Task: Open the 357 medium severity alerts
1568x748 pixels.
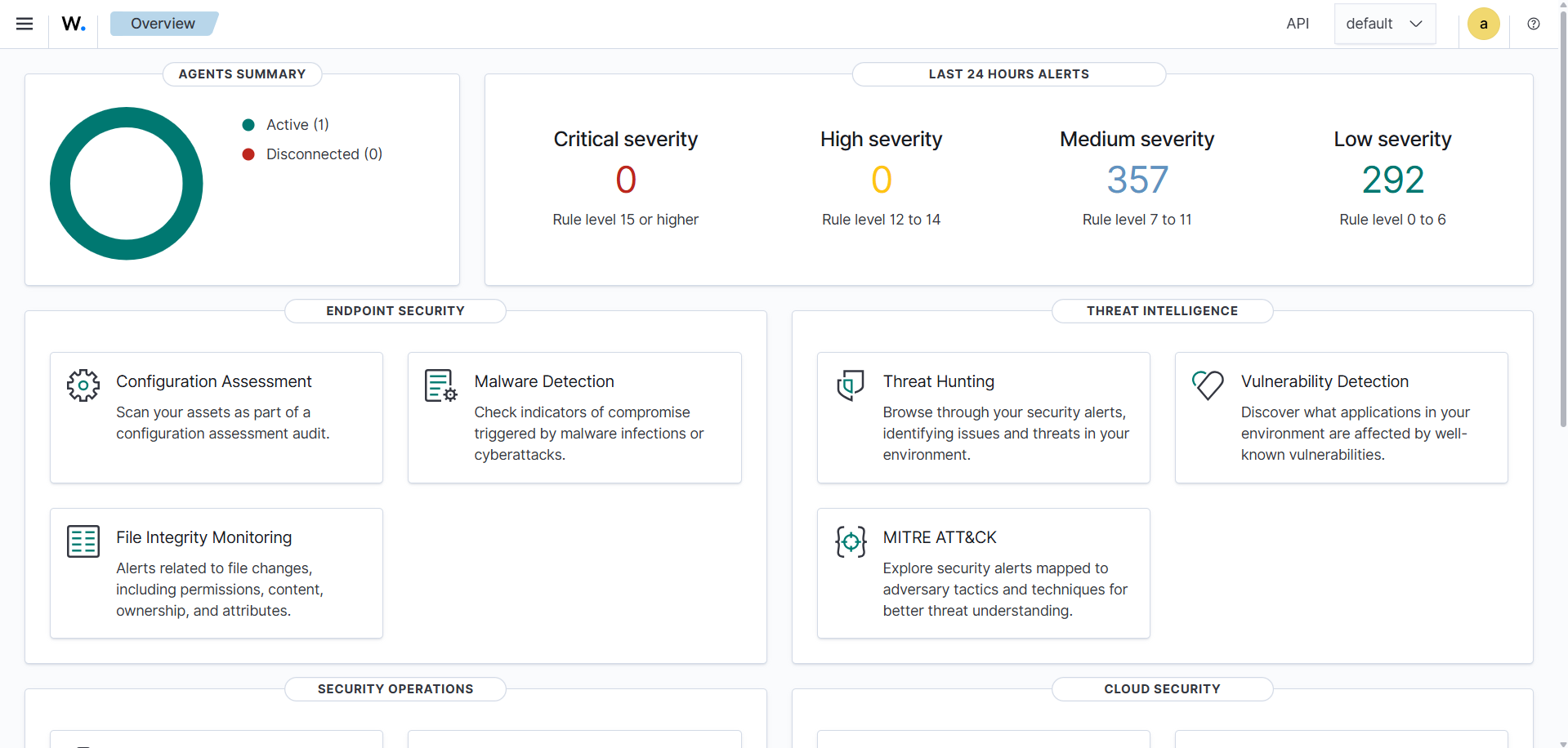Action: (1137, 180)
